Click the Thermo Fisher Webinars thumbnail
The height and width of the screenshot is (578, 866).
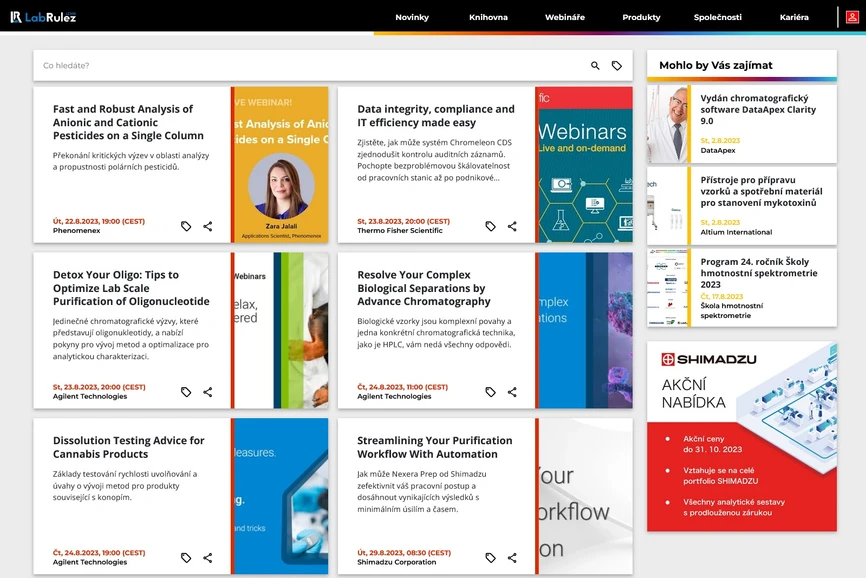point(585,165)
